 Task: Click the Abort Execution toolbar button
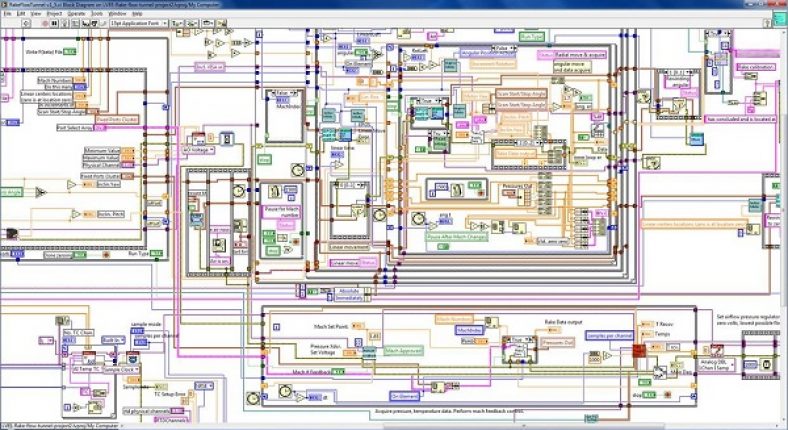[45, 23]
